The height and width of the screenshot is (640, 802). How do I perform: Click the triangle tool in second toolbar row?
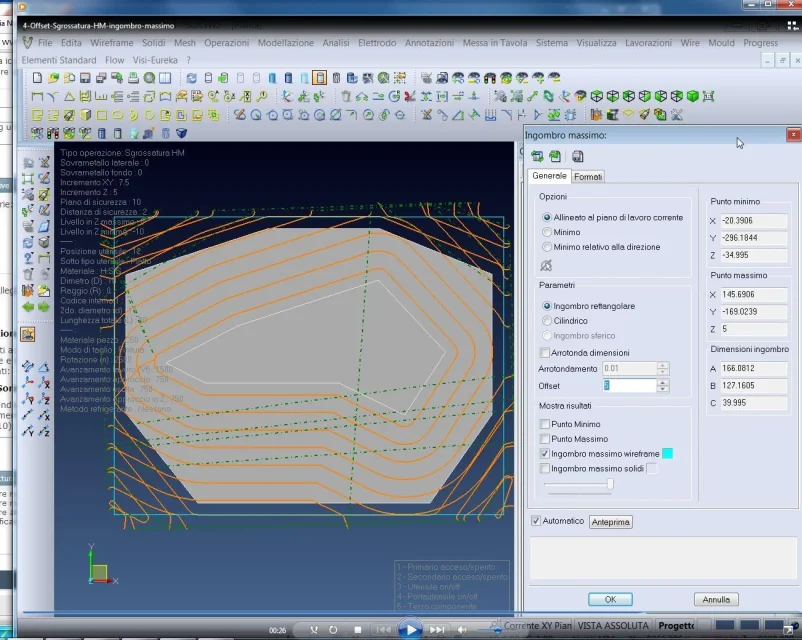(x=69, y=96)
